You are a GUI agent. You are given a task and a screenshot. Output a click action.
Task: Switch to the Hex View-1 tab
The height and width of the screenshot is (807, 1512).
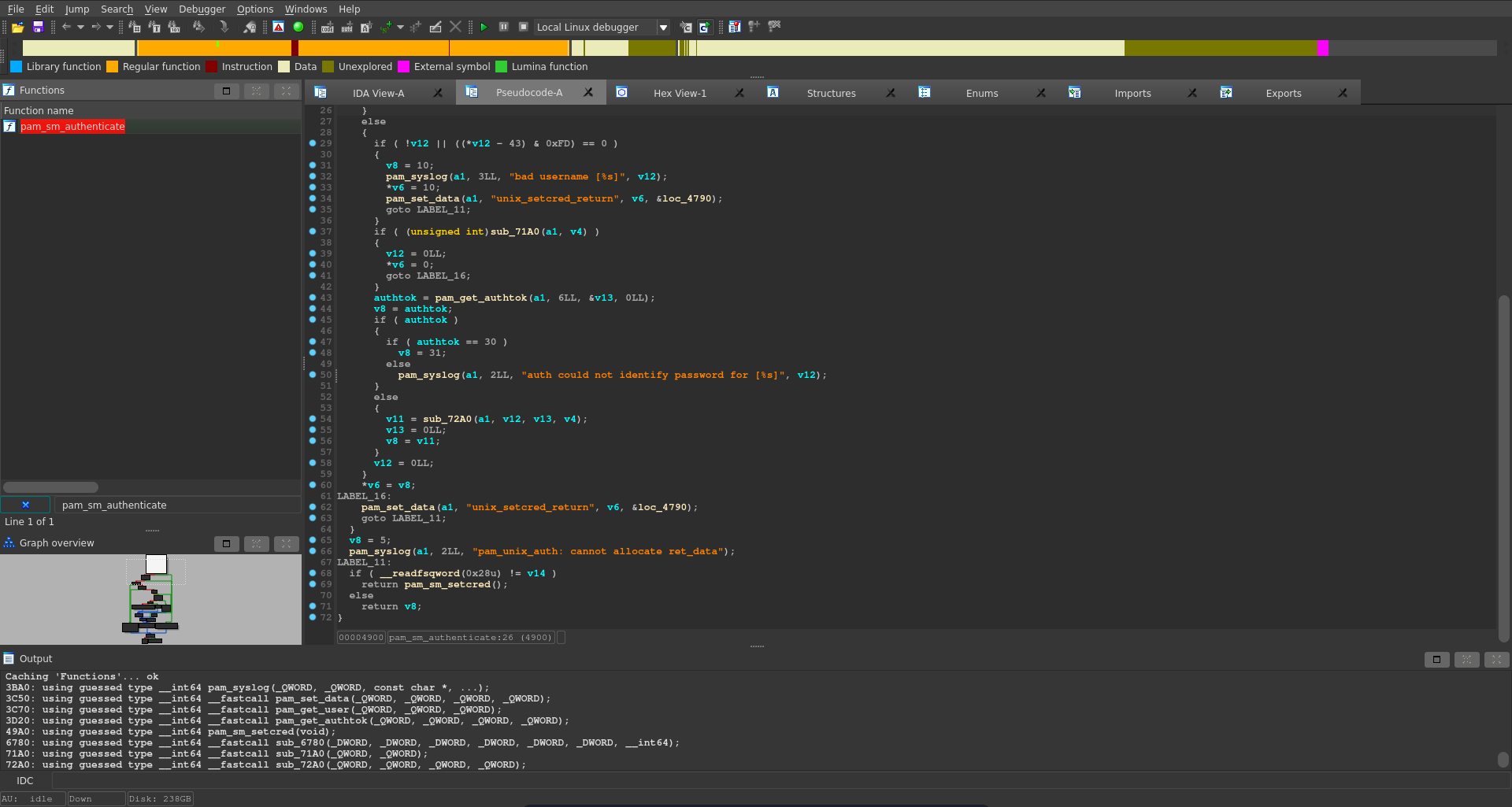[x=679, y=93]
